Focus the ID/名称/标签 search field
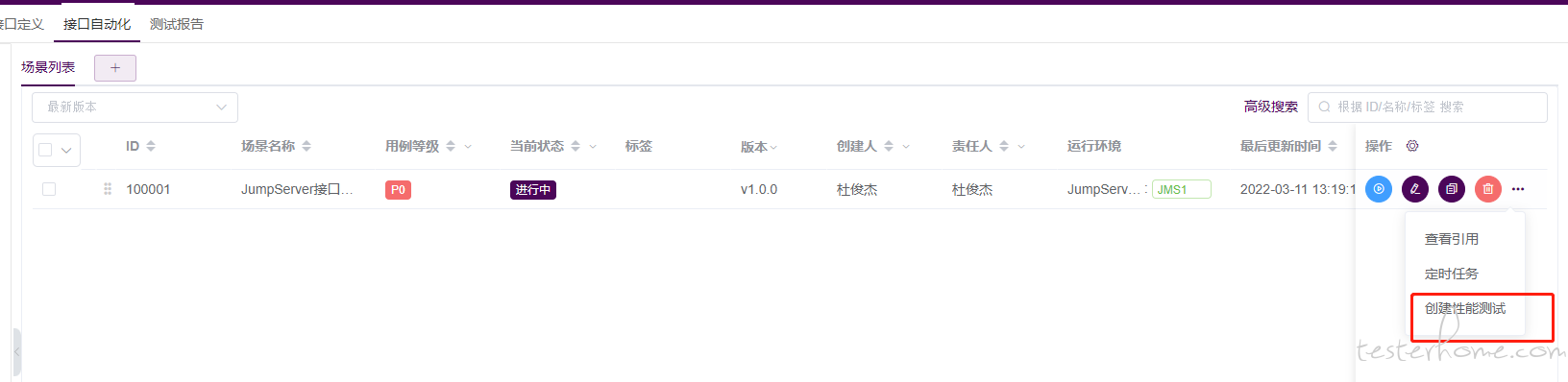This screenshot has width=1568, height=382. click(x=1428, y=107)
